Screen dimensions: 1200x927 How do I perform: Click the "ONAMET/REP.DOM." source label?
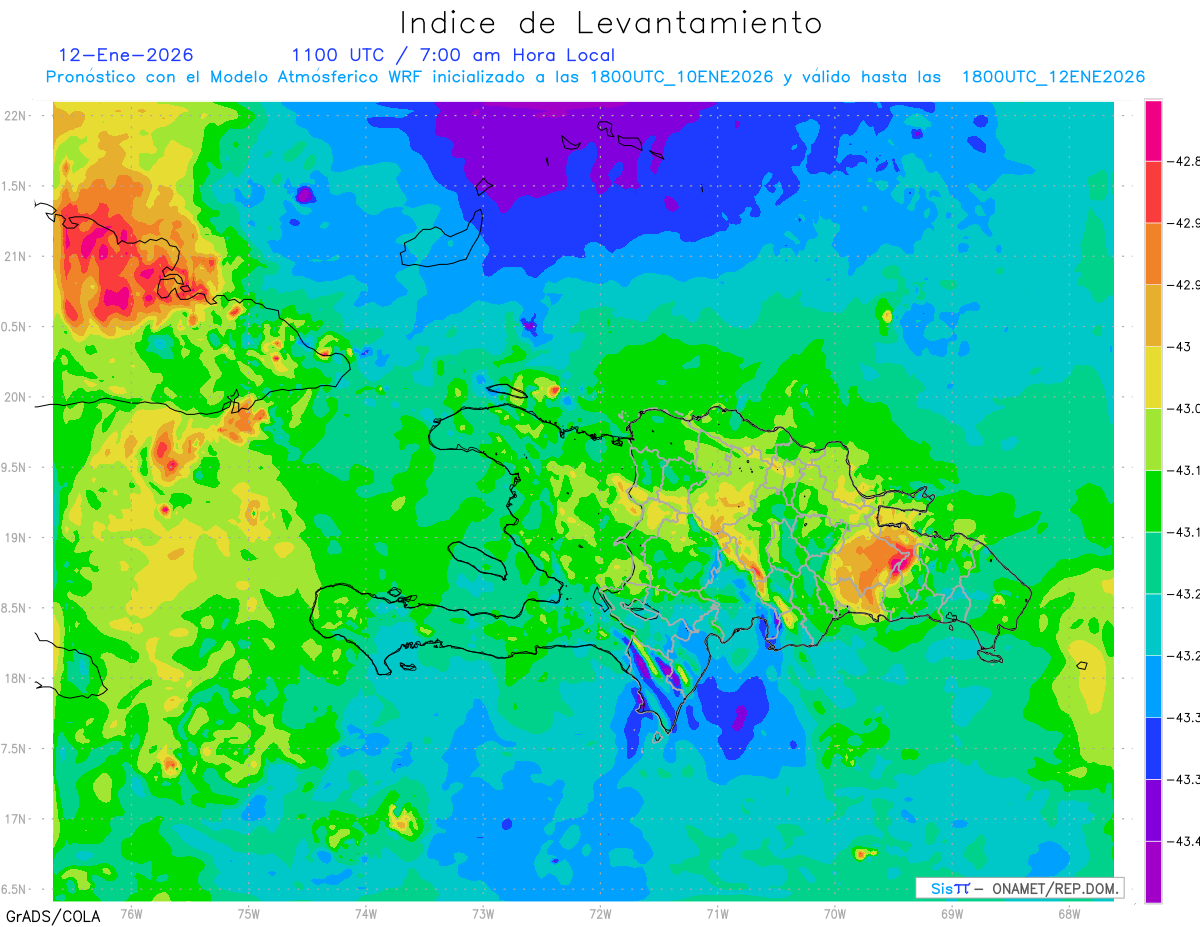1055,888
